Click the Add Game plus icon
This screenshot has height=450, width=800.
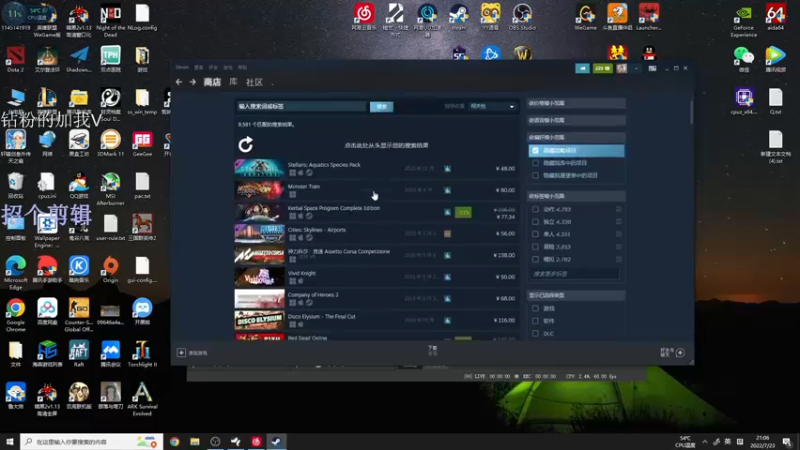click(x=181, y=353)
